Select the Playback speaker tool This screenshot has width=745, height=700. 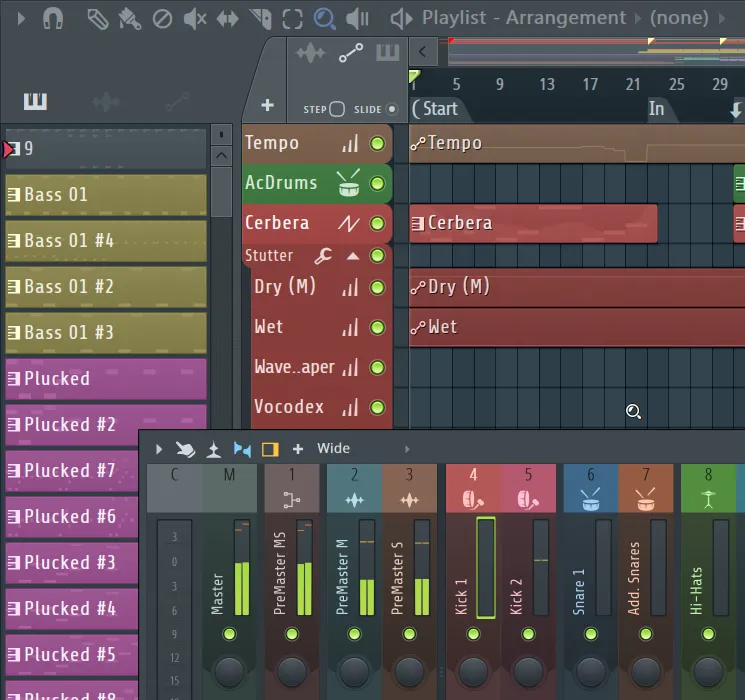coord(357,19)
